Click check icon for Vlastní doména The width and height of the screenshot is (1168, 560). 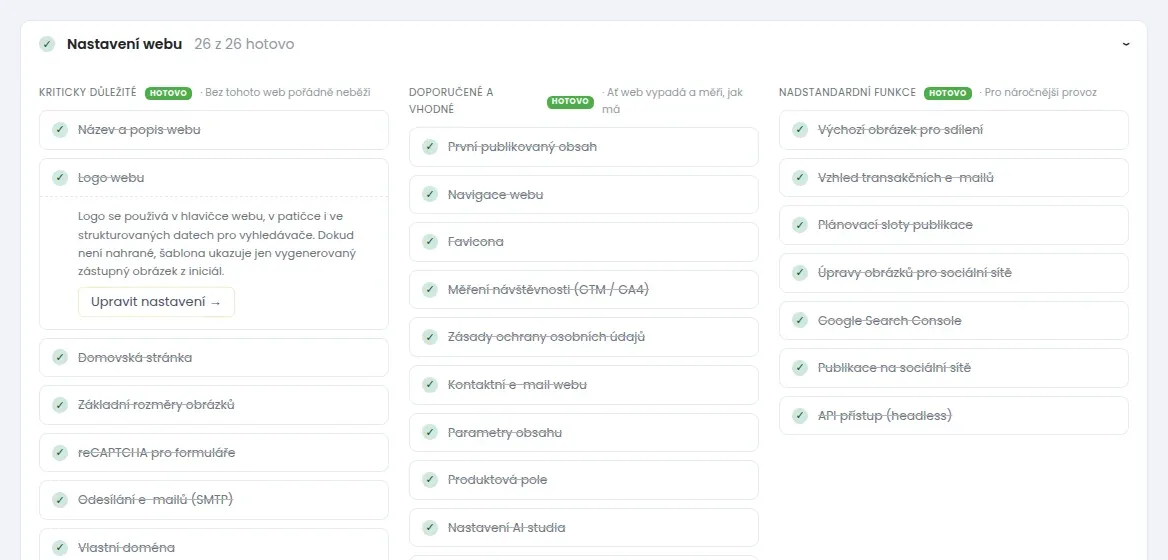point(60,547)
